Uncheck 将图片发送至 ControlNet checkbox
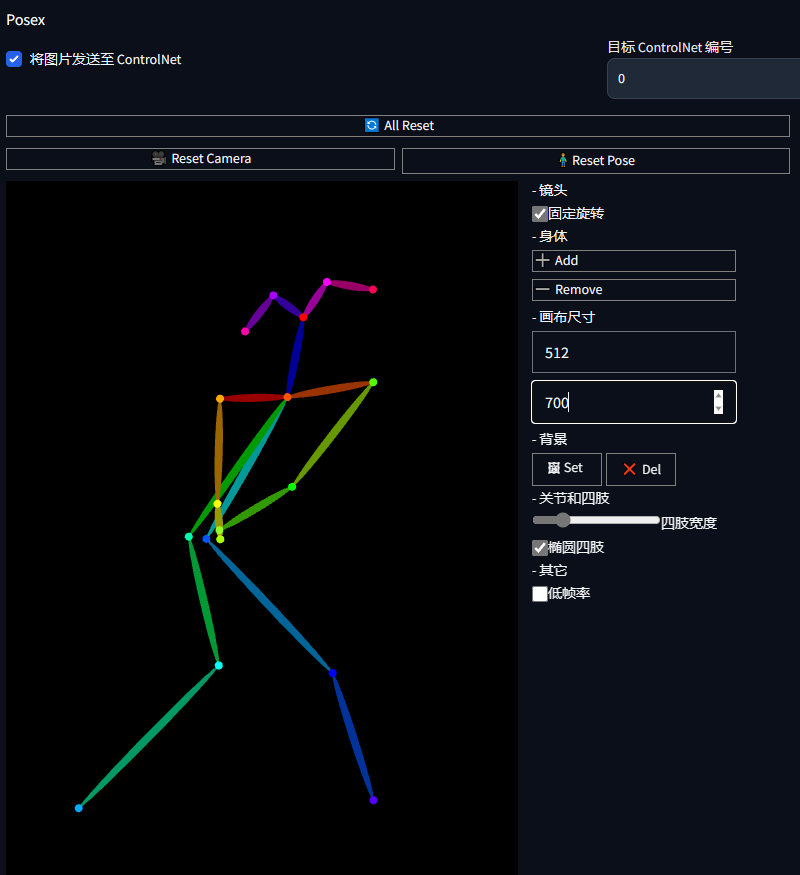 point(14,59)
